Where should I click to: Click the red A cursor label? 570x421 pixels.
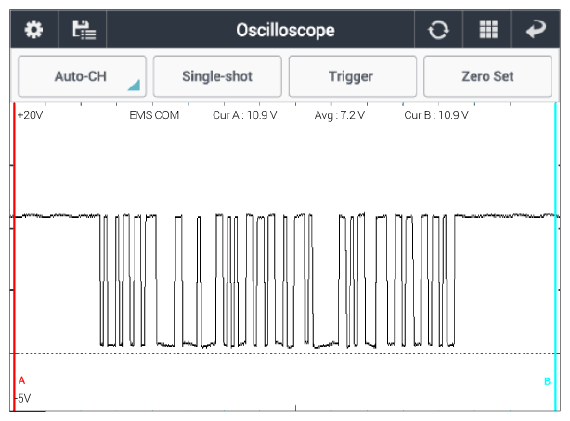[22, 381]
